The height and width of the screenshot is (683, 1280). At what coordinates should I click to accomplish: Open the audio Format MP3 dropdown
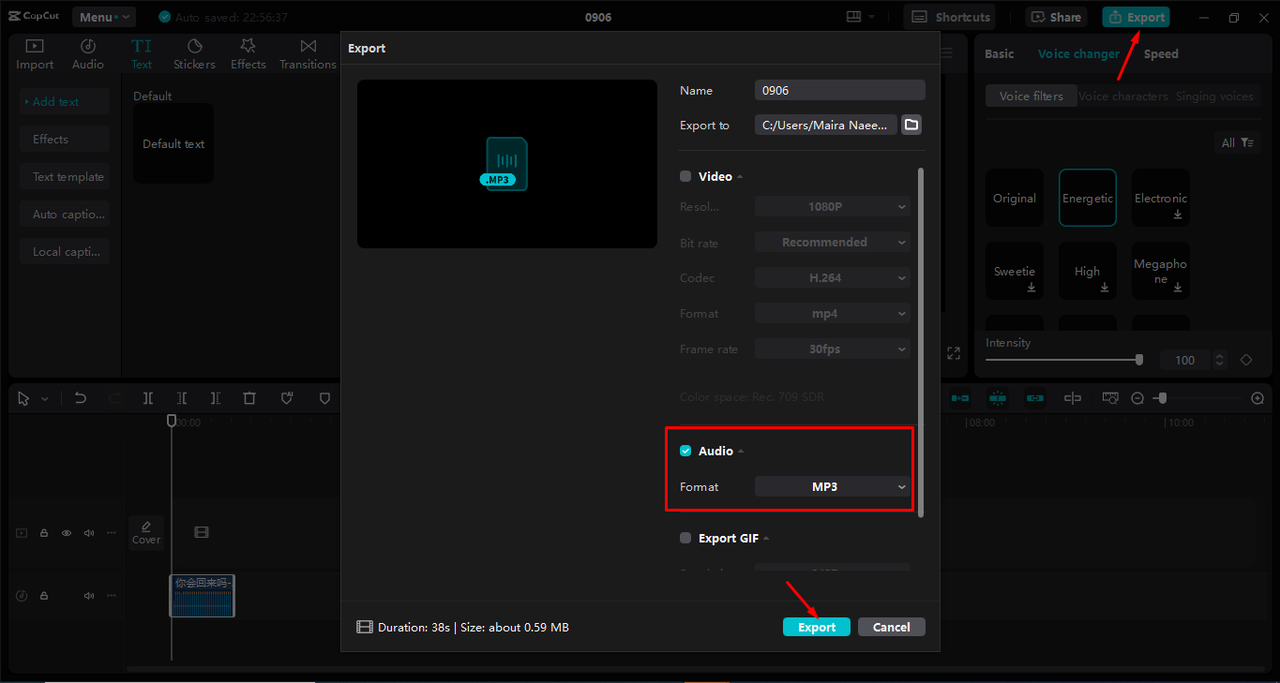pyautogui.click(x=832, y=487)
